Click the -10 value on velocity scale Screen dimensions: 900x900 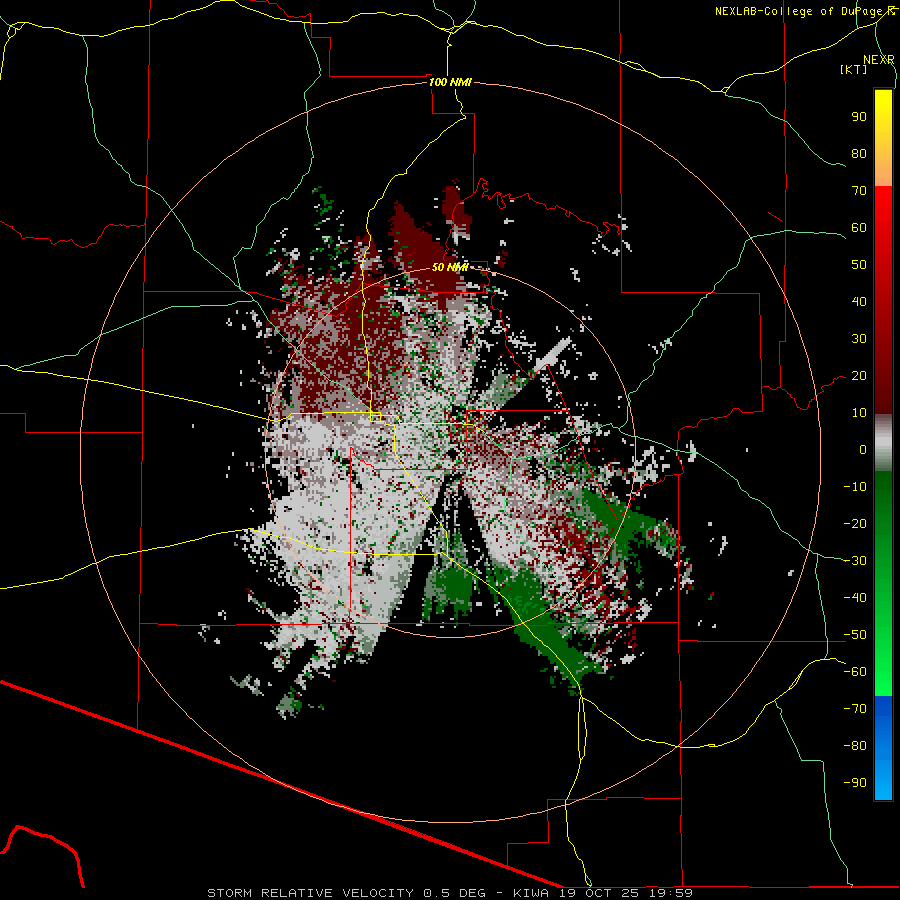click(x=855, y=487)
